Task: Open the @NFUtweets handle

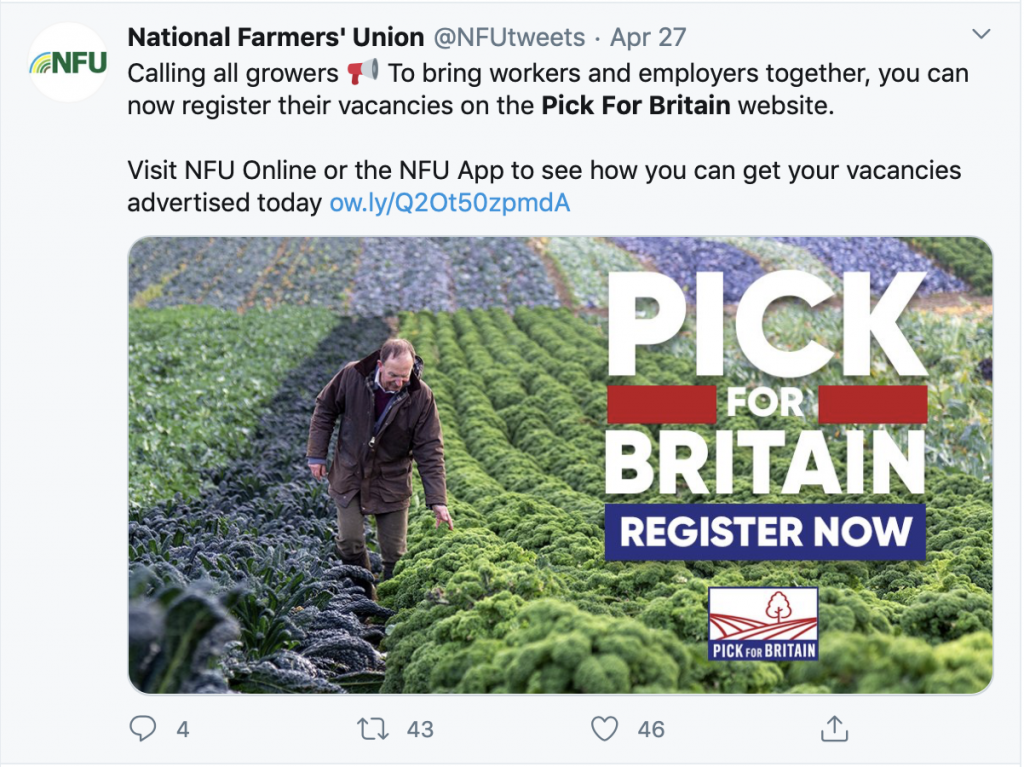Action: click(508, 38)
